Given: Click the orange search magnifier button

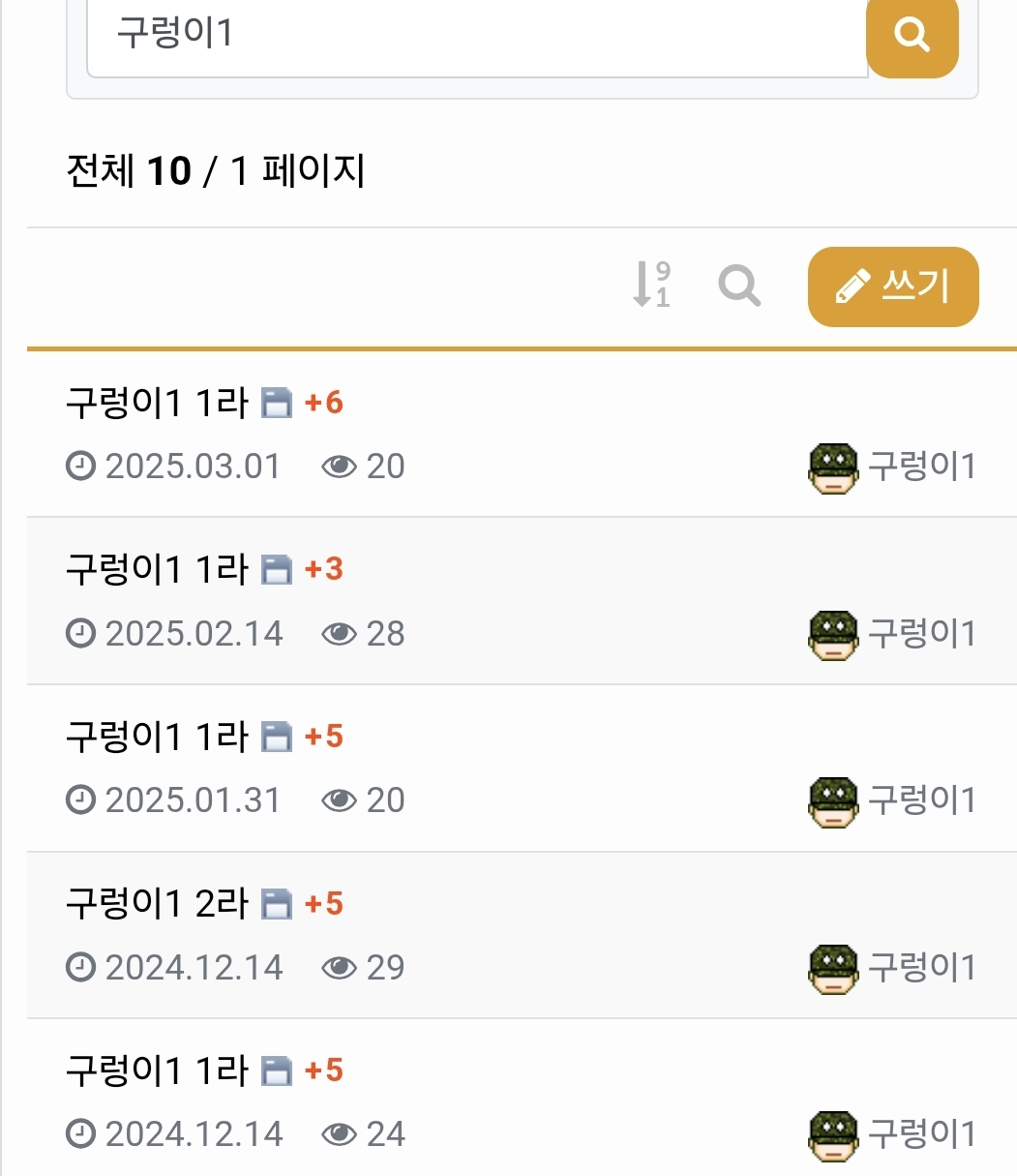Looking at the screenshot, I should [912, 36].
